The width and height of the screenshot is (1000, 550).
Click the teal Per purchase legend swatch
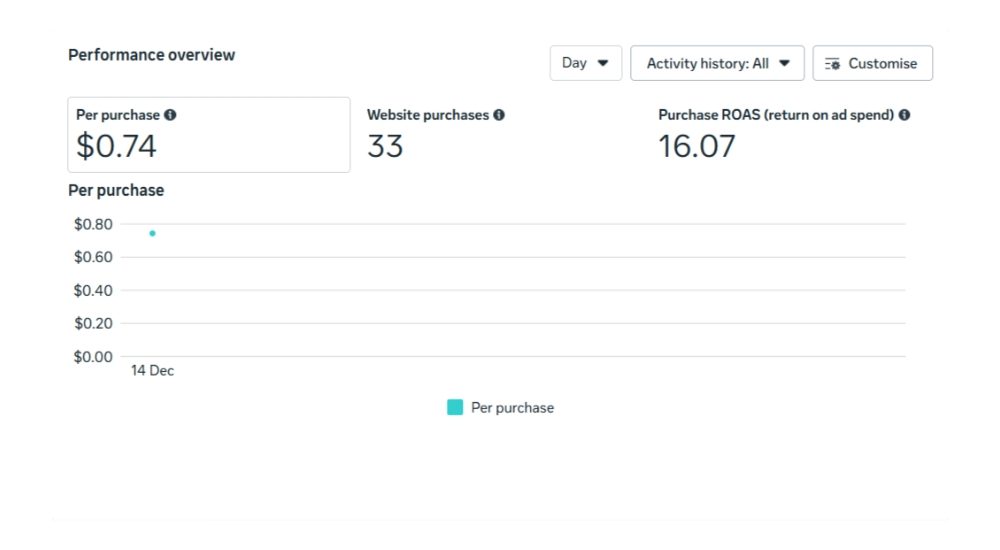tap(455, 407)
